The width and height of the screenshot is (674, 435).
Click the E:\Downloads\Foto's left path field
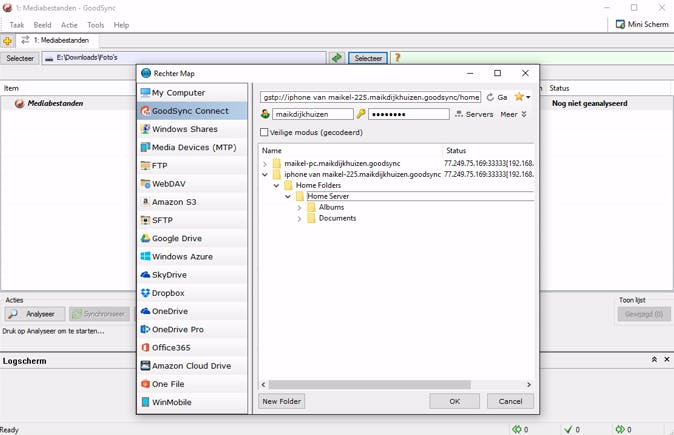184,58
